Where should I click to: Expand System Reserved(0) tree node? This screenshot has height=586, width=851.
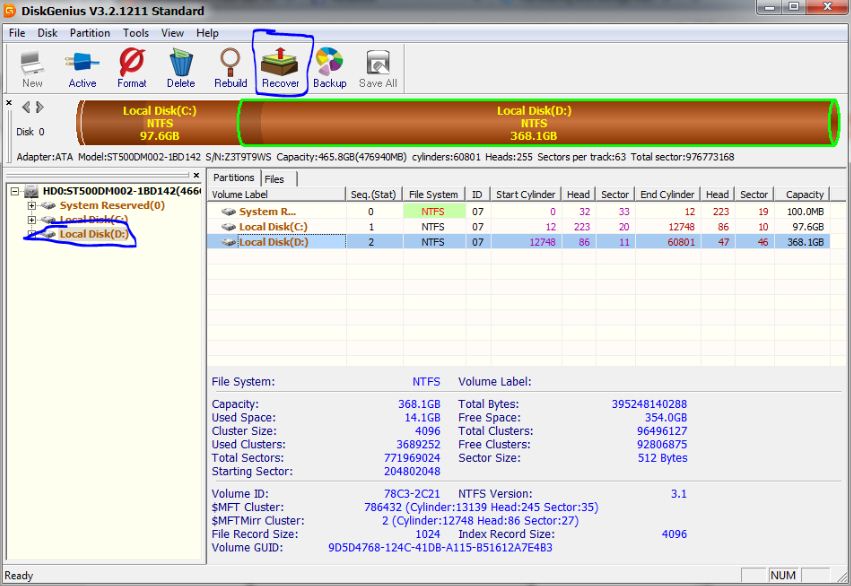[32, 206]
